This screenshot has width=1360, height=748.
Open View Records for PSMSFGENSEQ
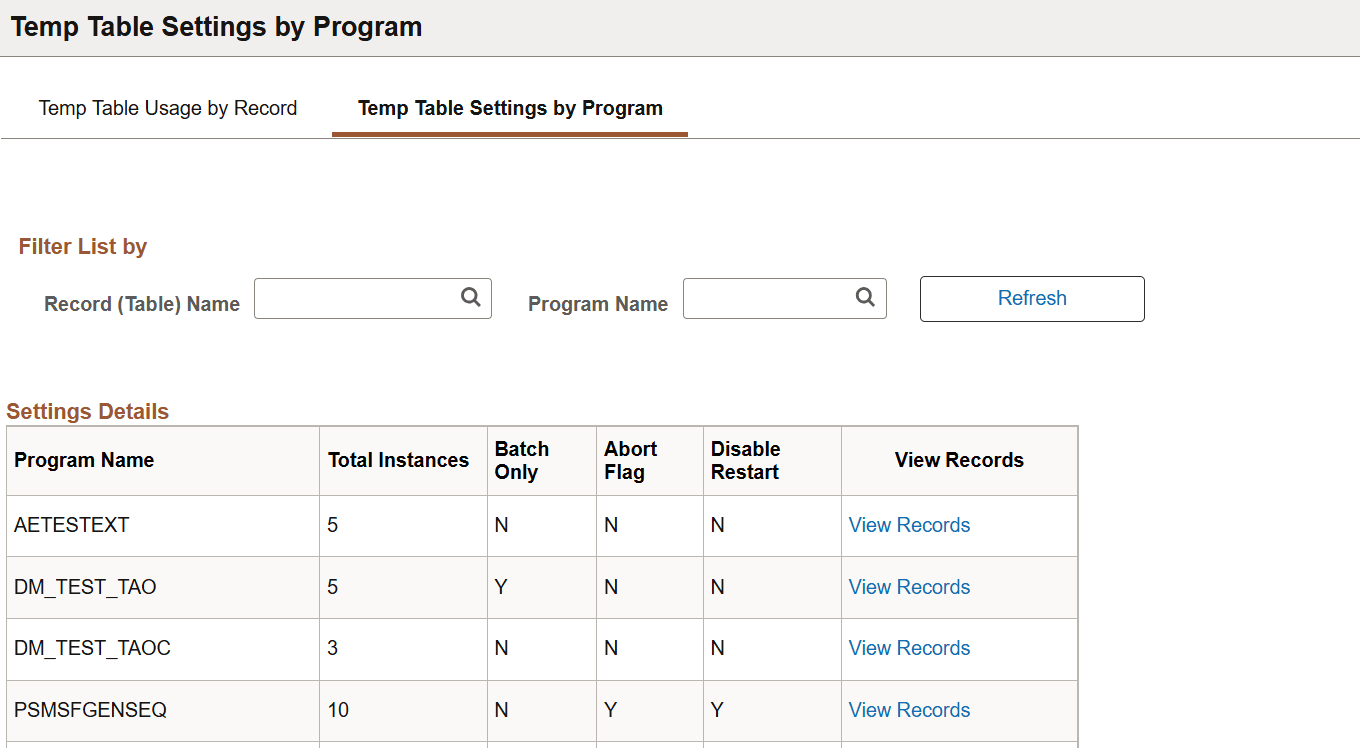908,710
